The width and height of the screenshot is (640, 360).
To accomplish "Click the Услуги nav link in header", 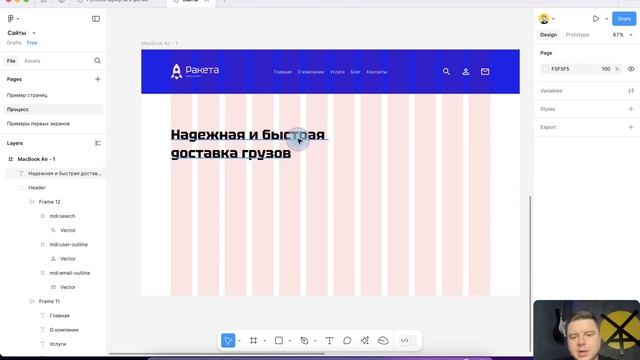I will pos(337,72).
